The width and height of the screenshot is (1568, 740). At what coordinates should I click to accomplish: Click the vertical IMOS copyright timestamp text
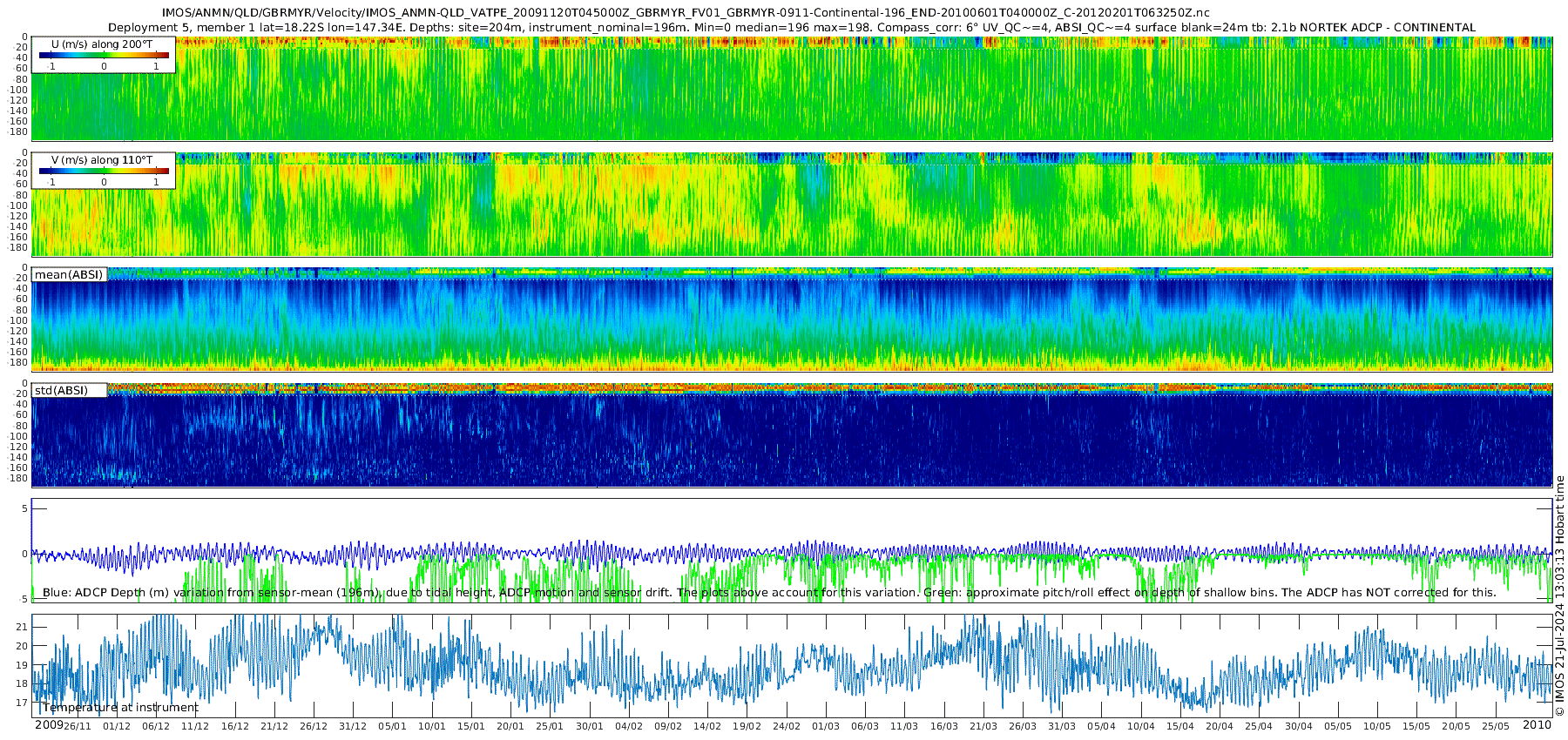[x=1559, y=595]
